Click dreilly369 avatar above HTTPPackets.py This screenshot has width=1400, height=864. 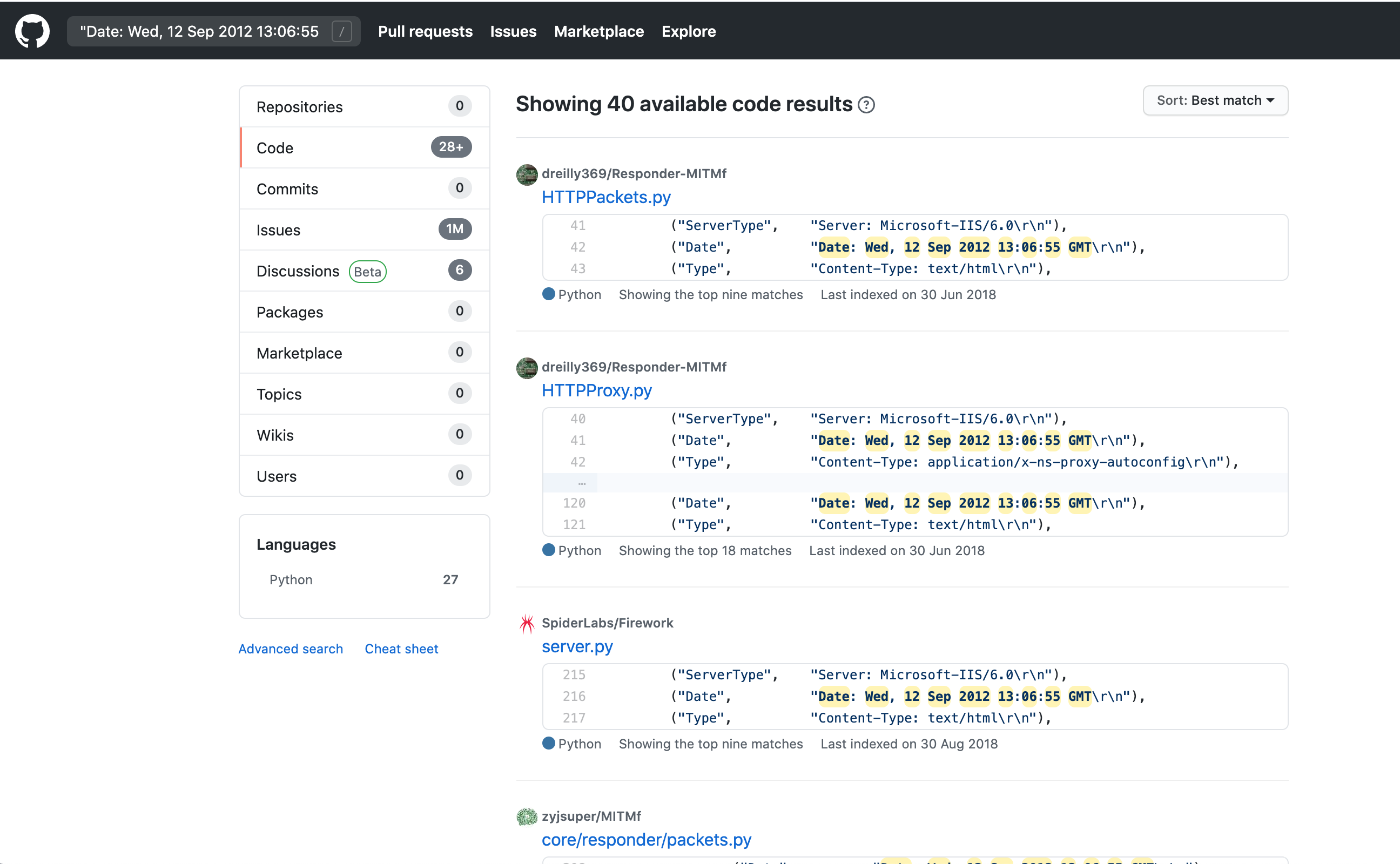point(526,174)
